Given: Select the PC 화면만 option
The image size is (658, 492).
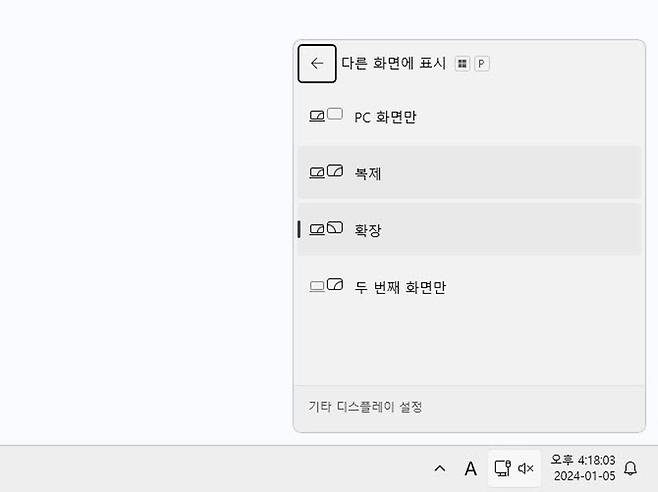Looking at the screenshot, I should click(x=385, y=117).
